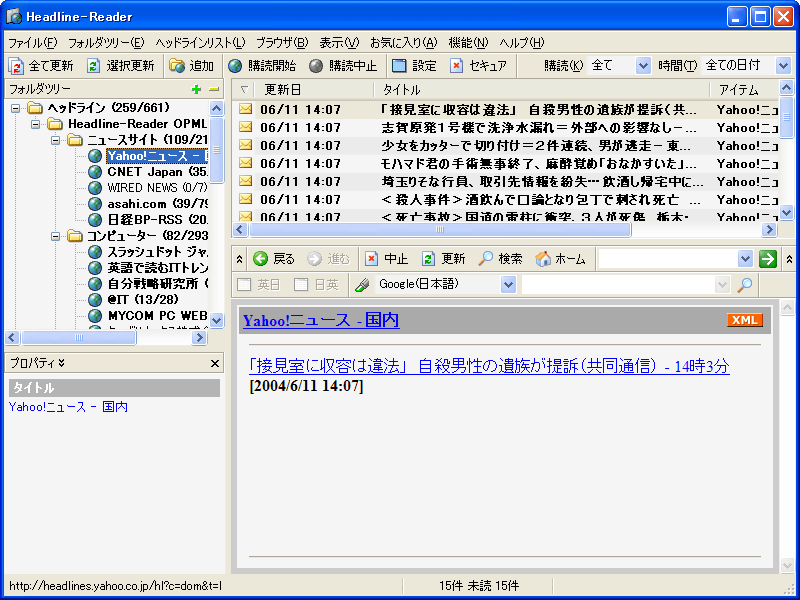Click the 選択更新 (update selected) toolbar icon
Image resolution: width=800 pixels, height=600 pixels.
[x=93, y=66]
